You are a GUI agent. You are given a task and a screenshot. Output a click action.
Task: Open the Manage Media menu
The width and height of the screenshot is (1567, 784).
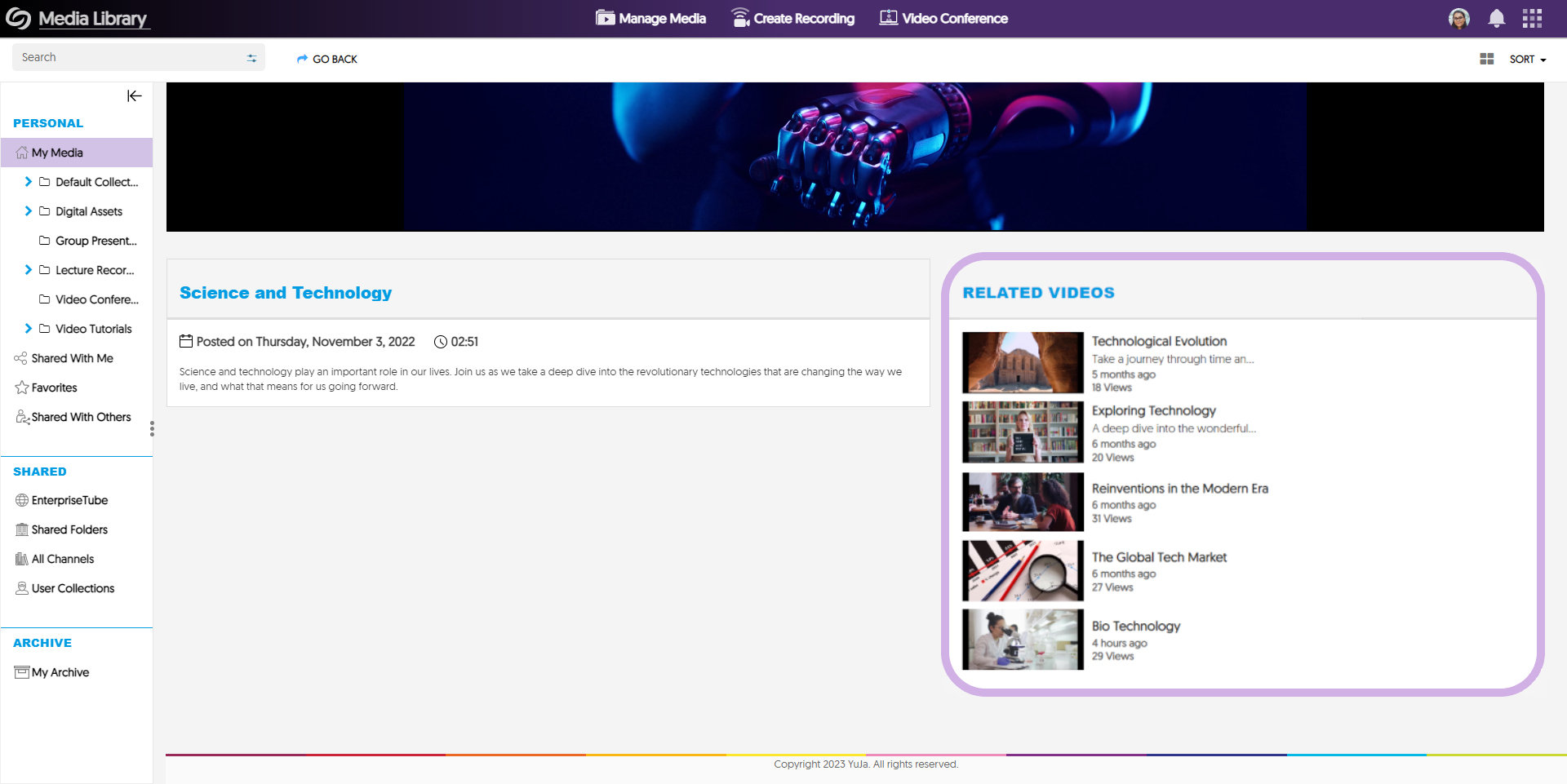pyautogui.click(x=650, y=19)
